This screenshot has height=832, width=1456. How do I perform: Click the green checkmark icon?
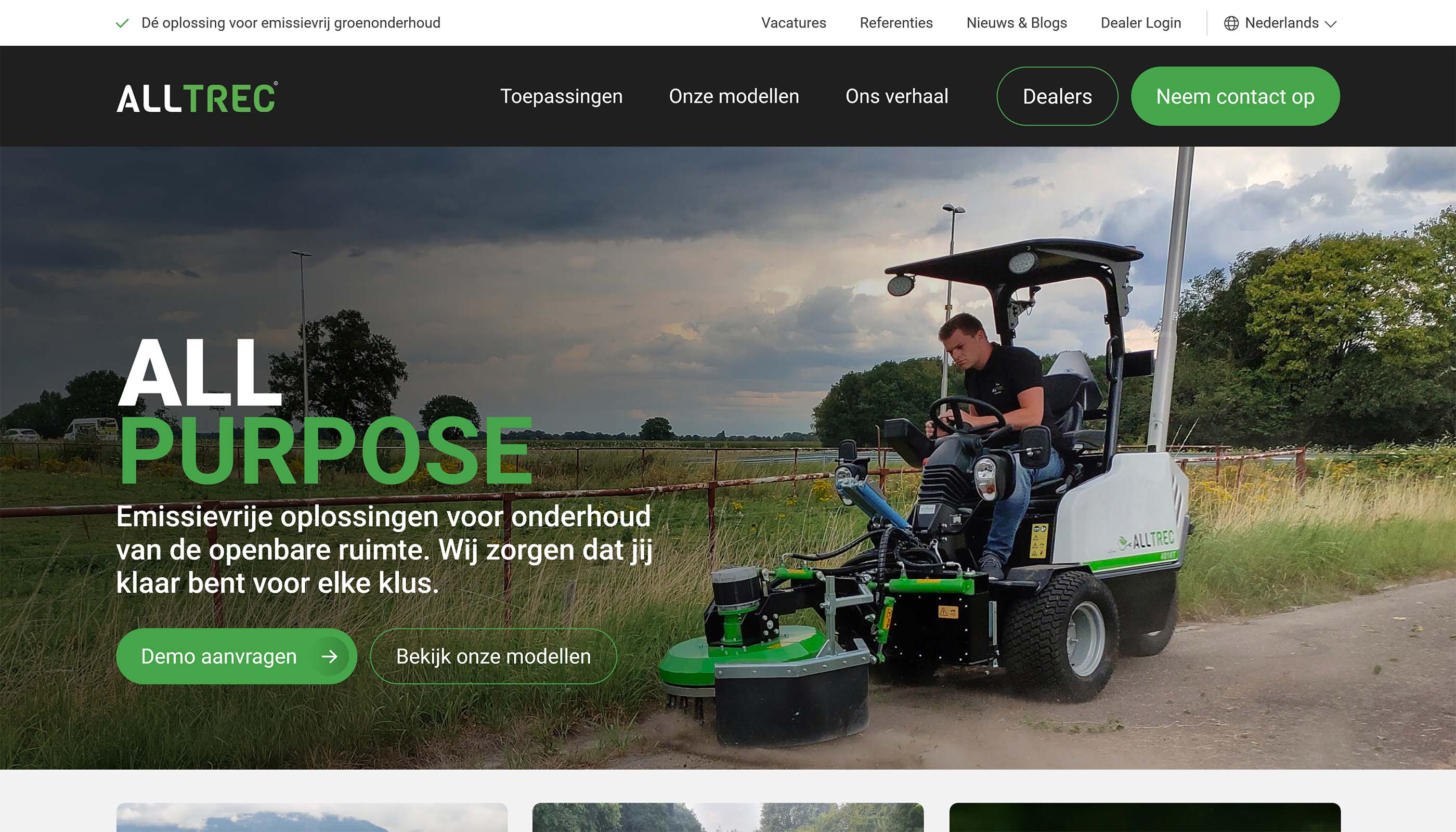pos(122,23)
